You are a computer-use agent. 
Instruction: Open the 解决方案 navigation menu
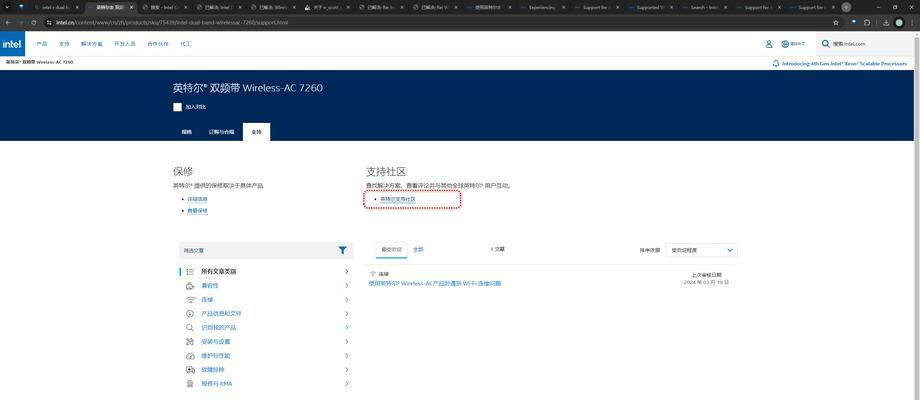tap(92, 44)
